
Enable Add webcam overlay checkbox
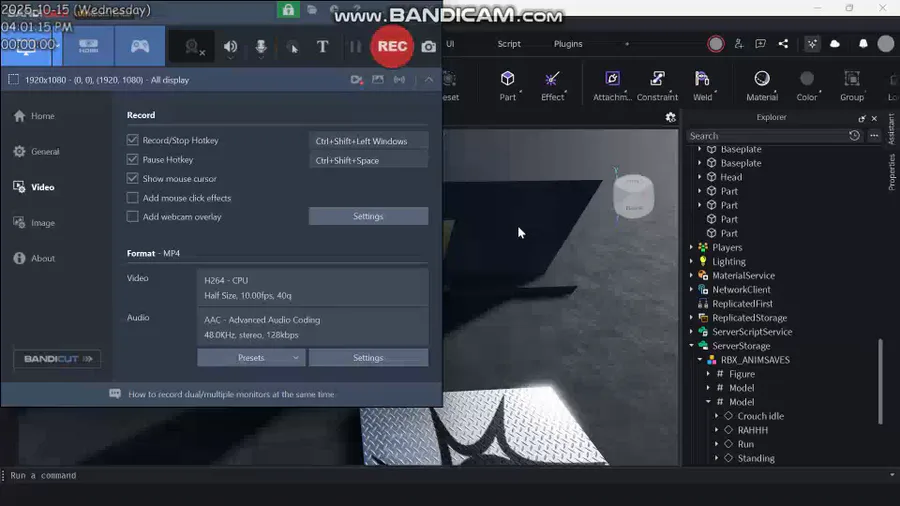click(133, 217)
